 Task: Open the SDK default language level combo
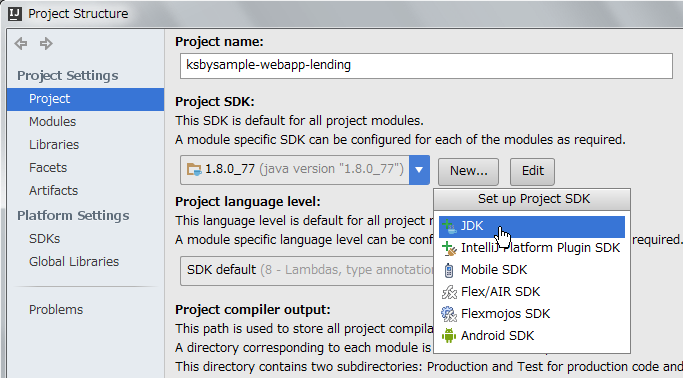click(307, 271)
